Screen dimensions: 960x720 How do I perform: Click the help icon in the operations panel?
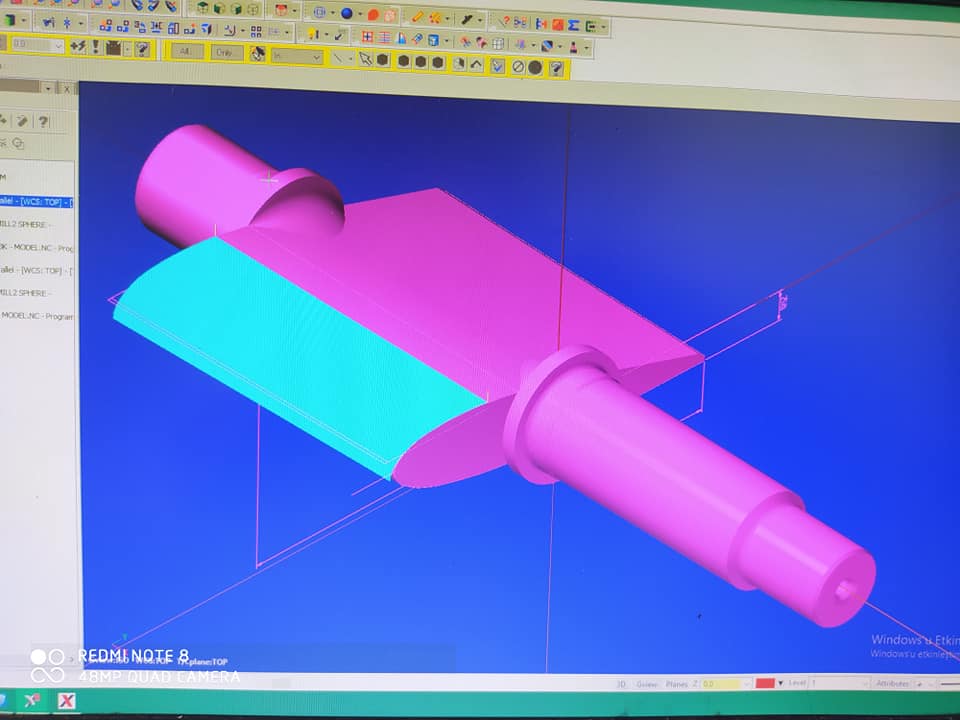pyautogui.click(x=43, y=122)
